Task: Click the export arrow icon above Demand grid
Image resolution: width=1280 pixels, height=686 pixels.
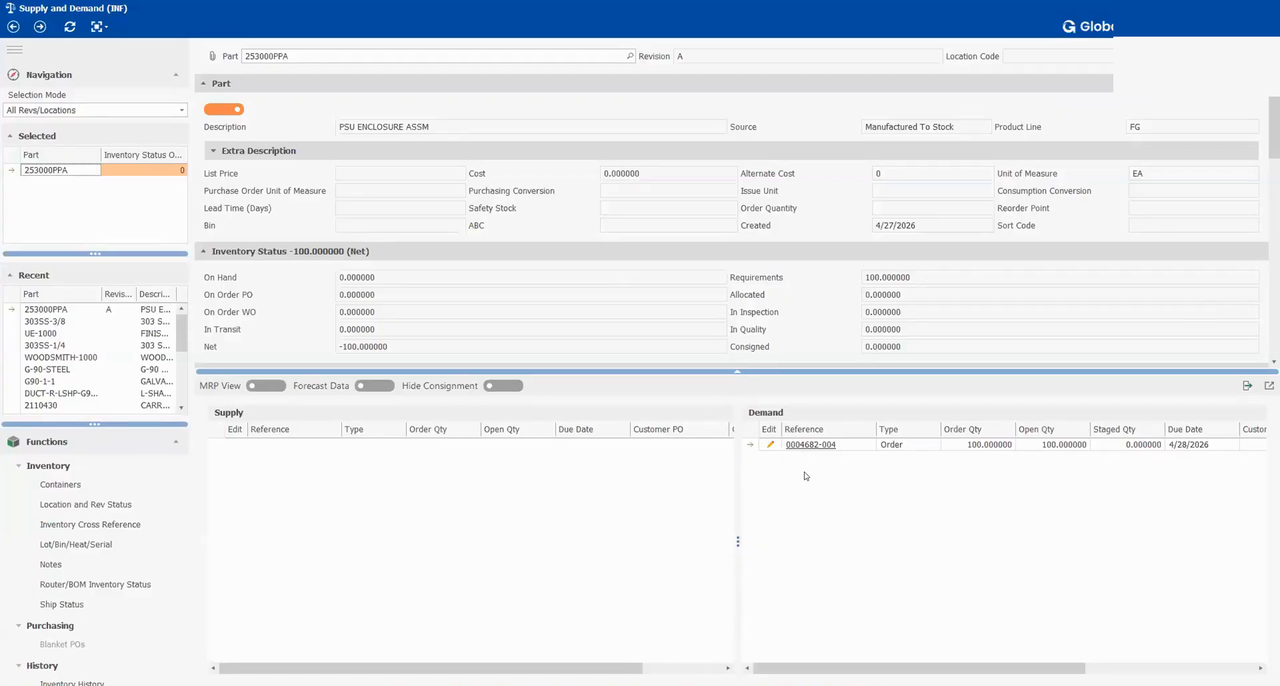Action: click(x=1247, y=386)
